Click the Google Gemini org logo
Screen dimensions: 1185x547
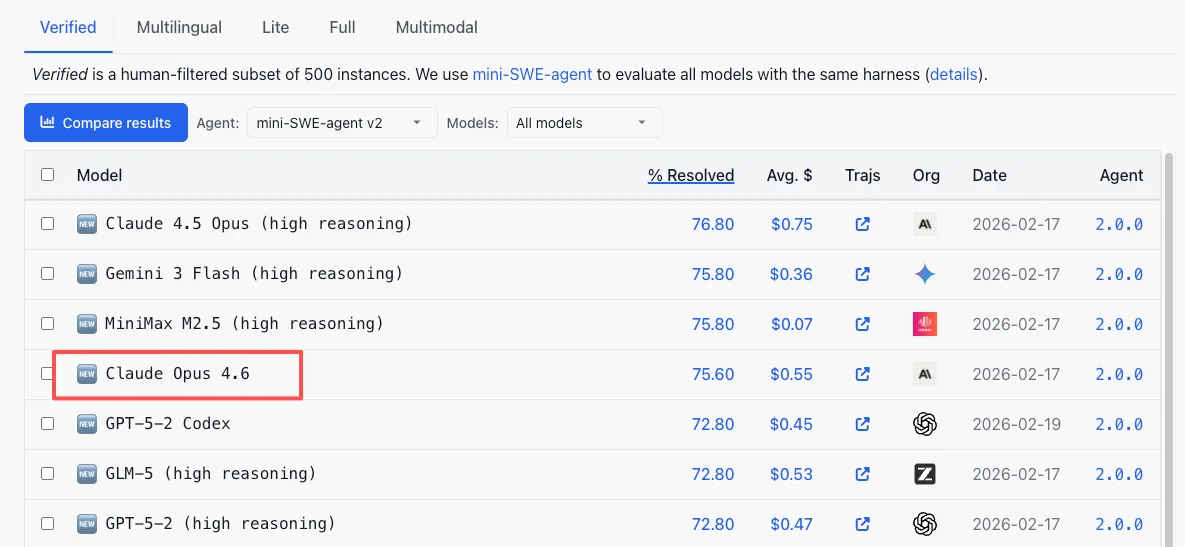[925, 274]
